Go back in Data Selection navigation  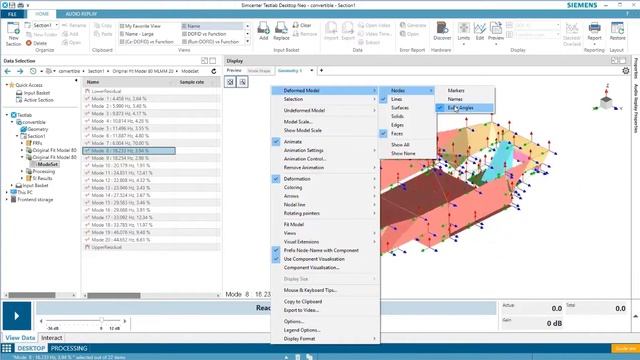(x=8, y=71)
